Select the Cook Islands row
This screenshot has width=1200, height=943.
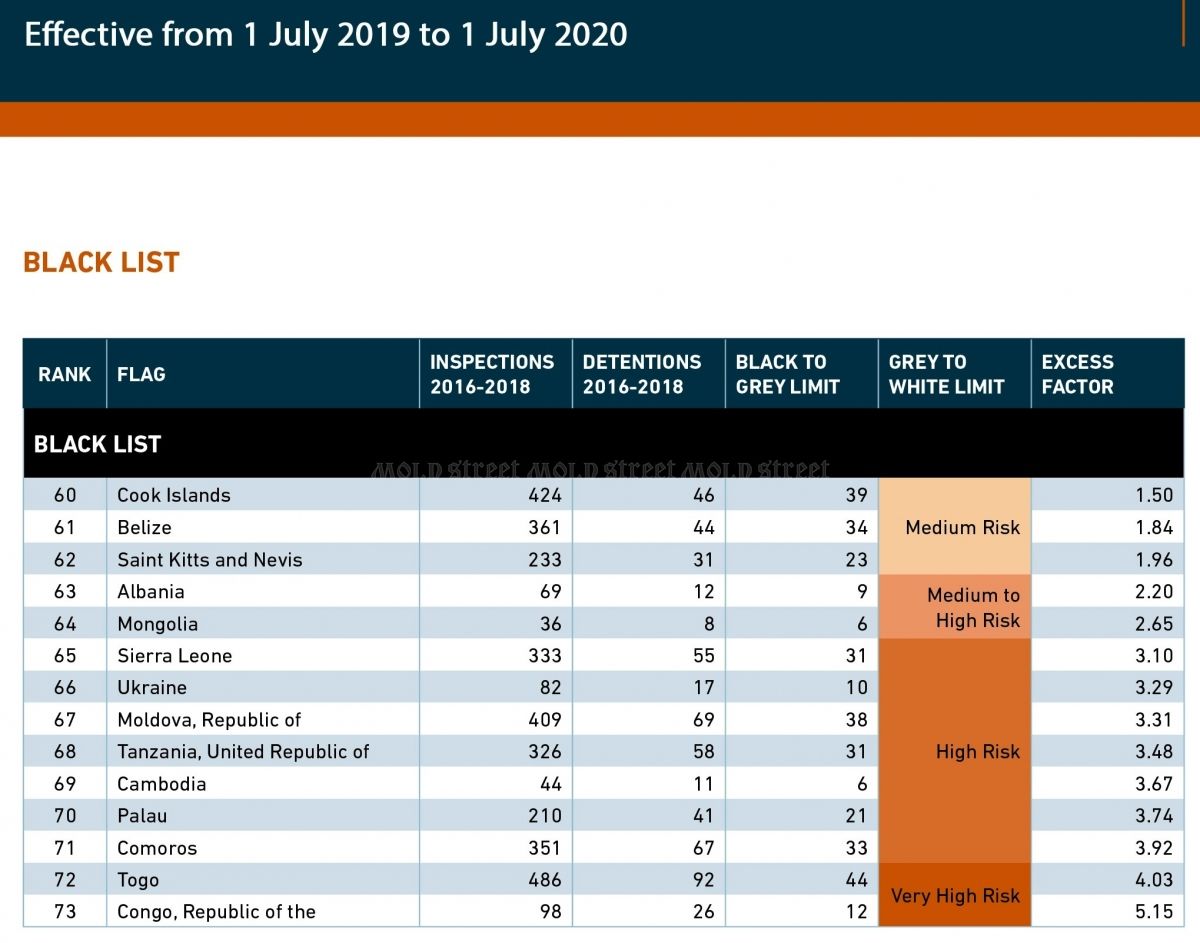click(604, 495)
